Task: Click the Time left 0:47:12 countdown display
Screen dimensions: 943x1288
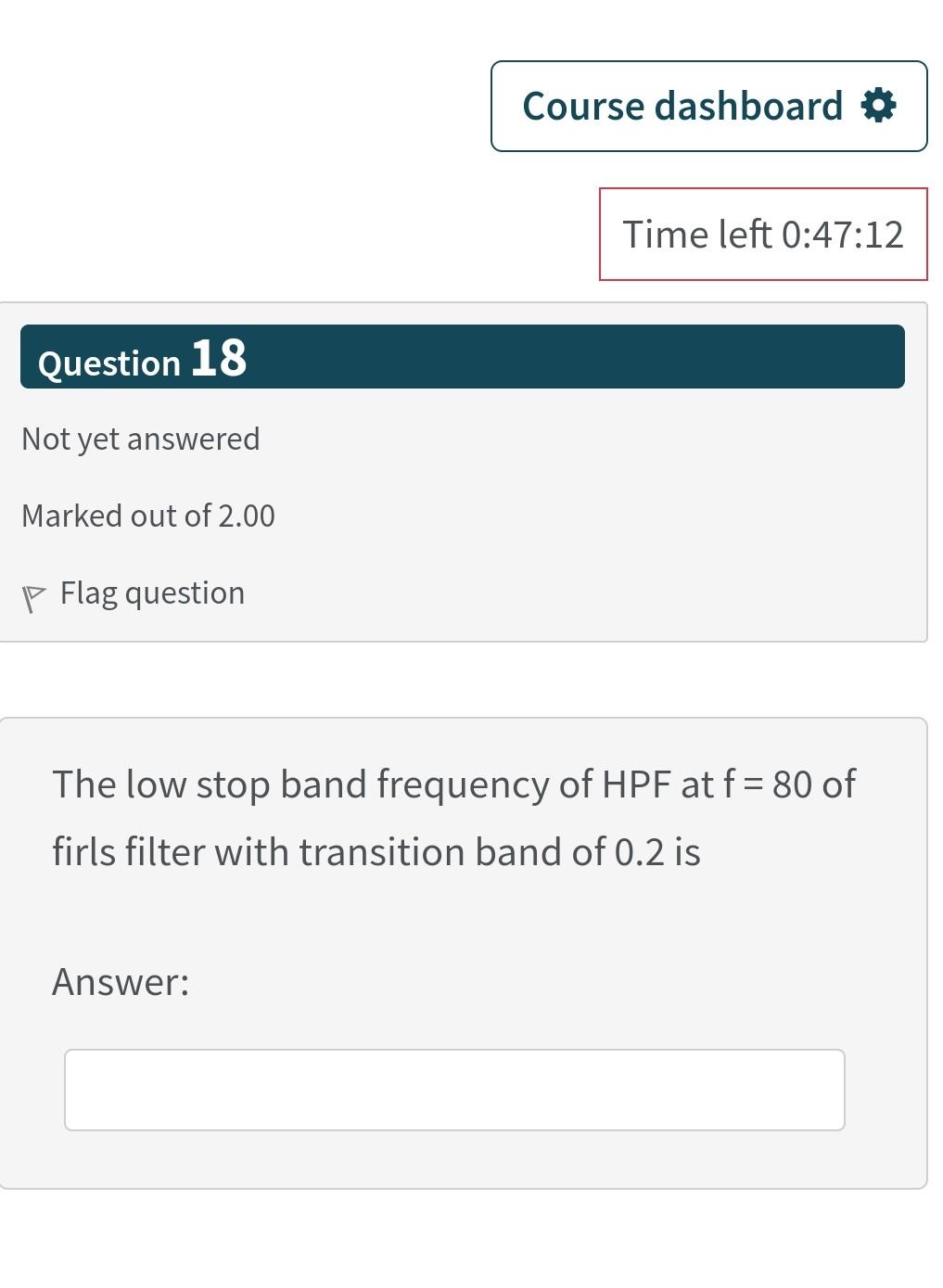Action: point(764,234)
